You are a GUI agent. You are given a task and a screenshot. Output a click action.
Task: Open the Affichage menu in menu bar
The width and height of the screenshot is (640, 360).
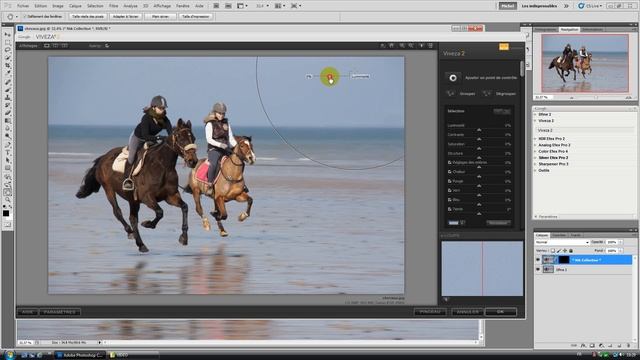[x=162, y=6]
